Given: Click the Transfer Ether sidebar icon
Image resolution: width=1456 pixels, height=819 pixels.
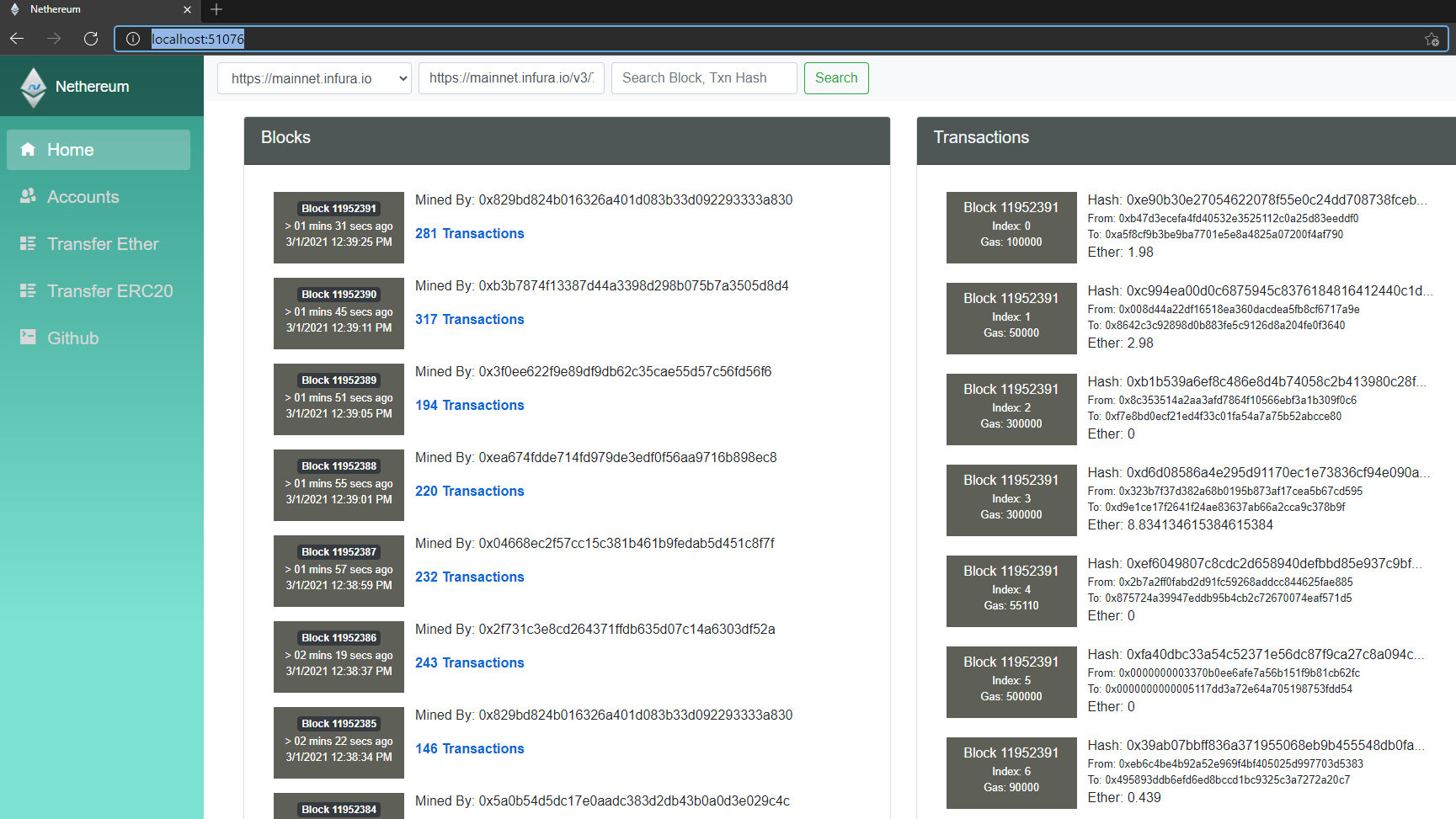Looking at the screenshot, I should [x=28, y=243].
